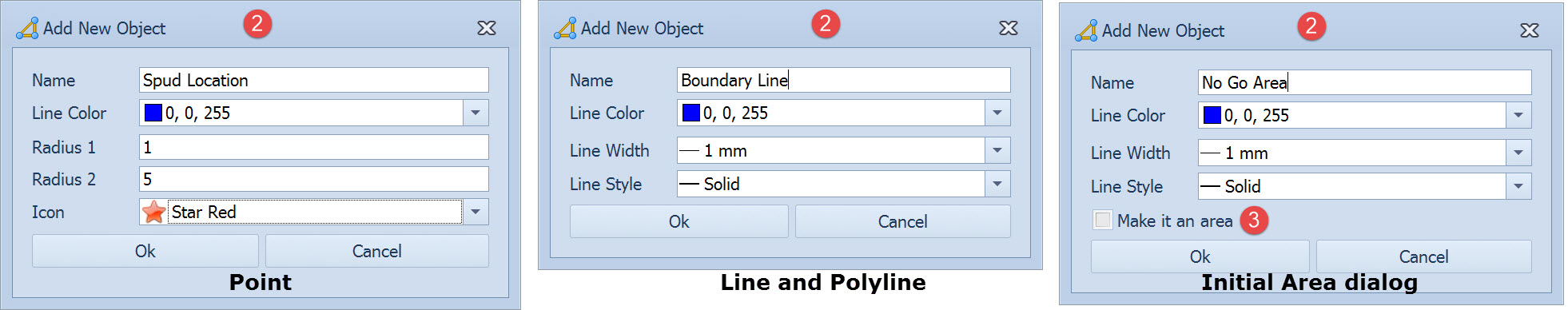Click the Radius 2 input field

point(314,179)
